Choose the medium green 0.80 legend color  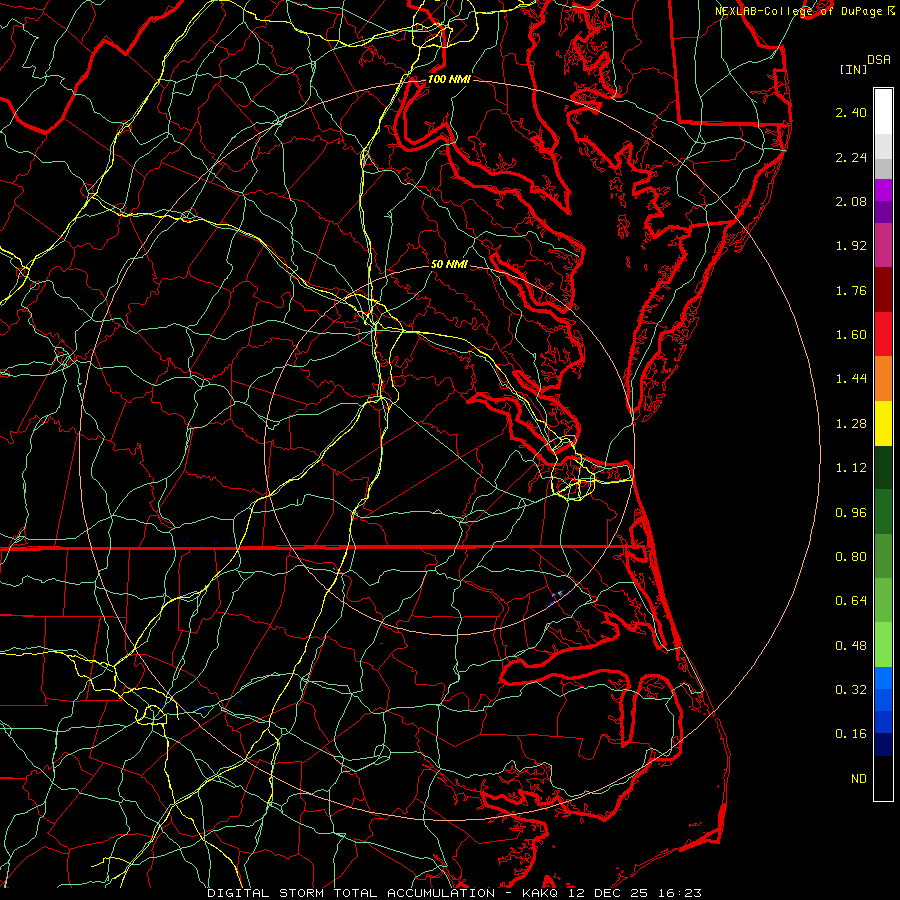pyautogui.click(x=883, y=556)
